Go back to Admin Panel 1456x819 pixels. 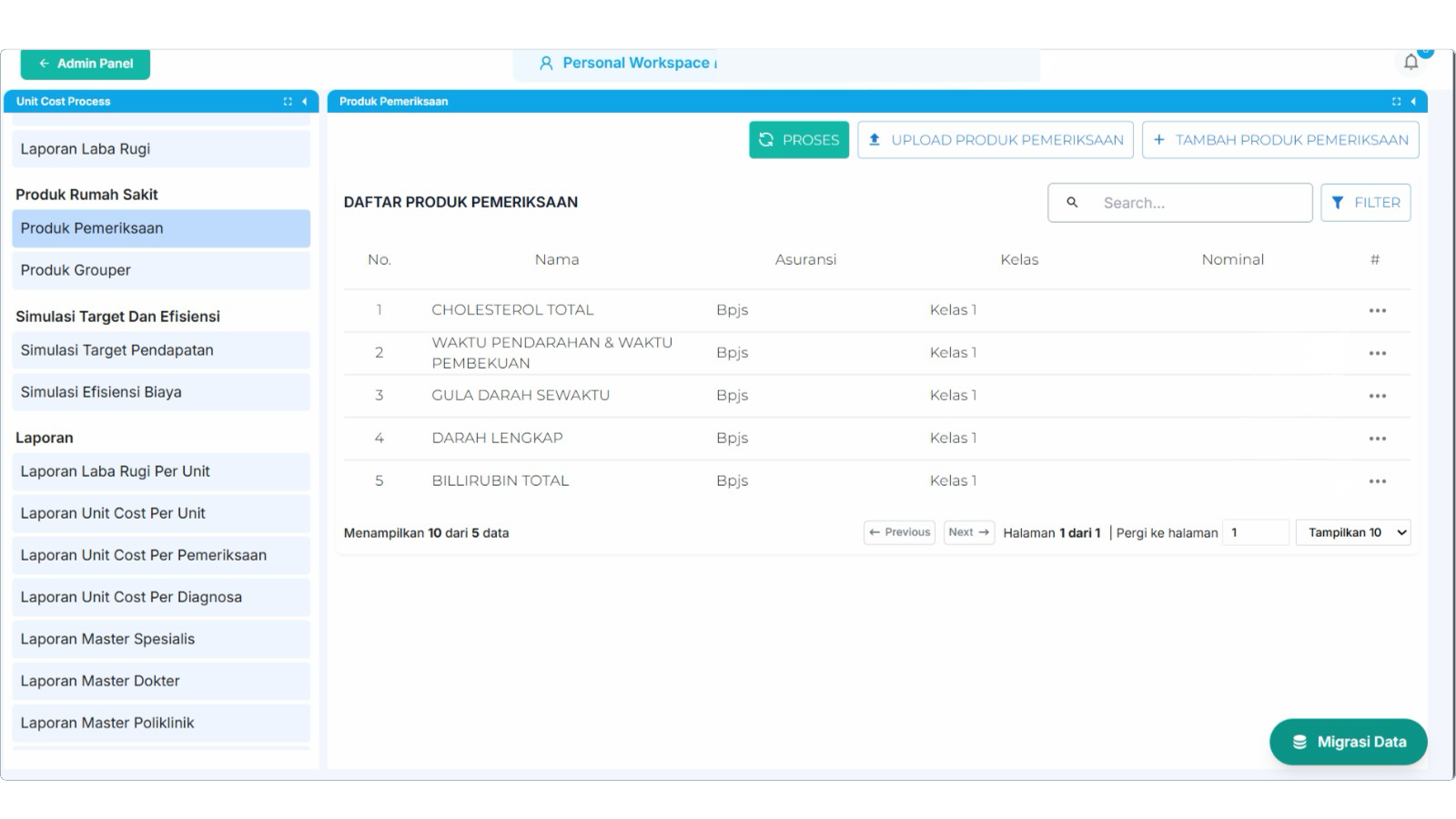[86, 64]
